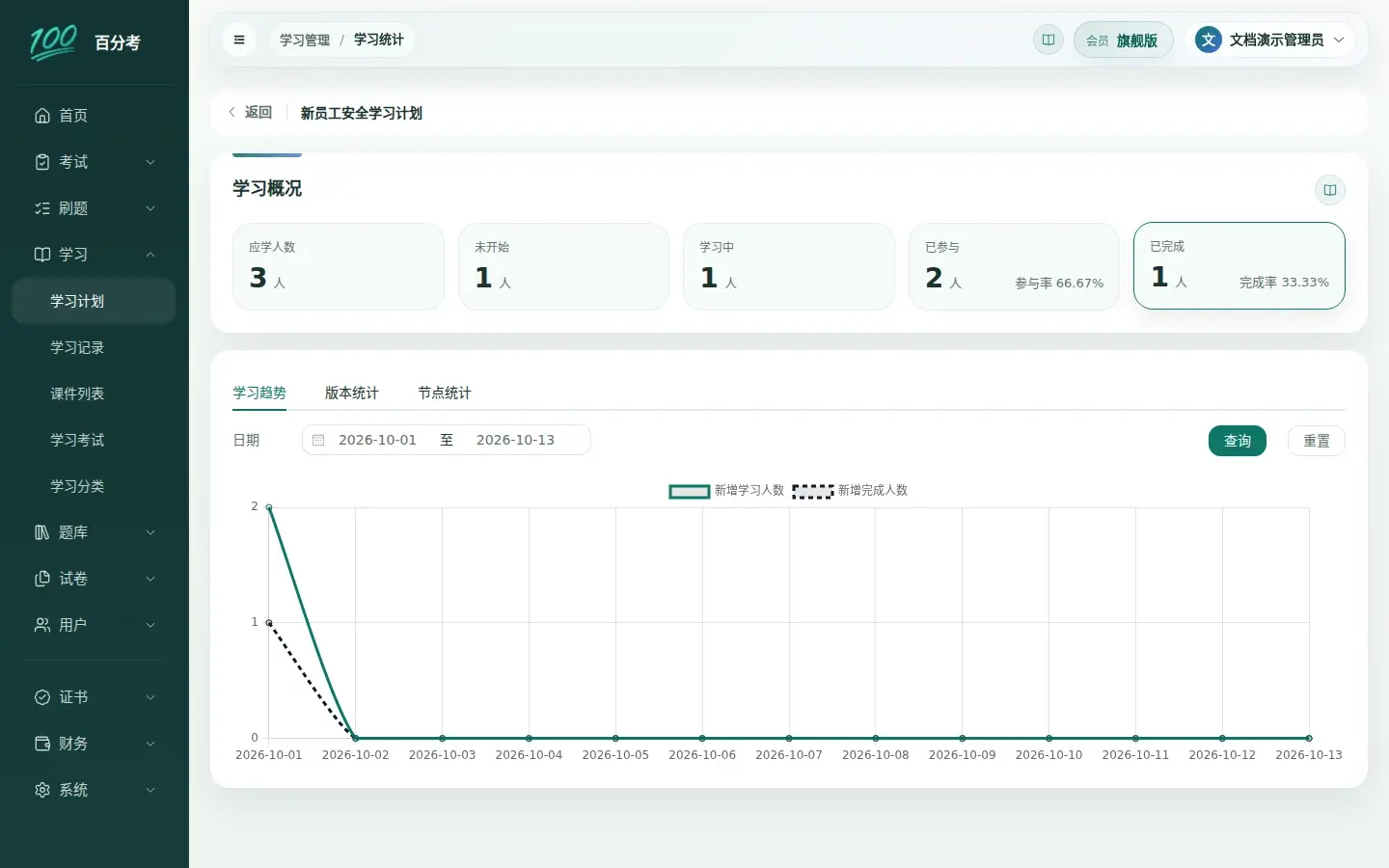The height and width of the screenshot is (868, 1389).
Task: Click end date field 2026-10-13
Action: [515, 440]
